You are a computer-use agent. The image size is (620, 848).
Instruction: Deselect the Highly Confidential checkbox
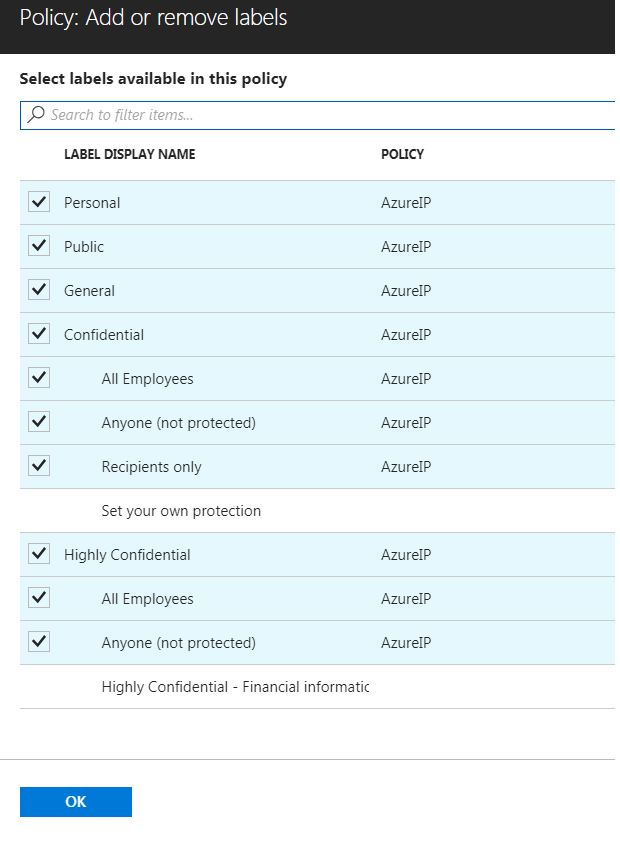pos(38,554)
